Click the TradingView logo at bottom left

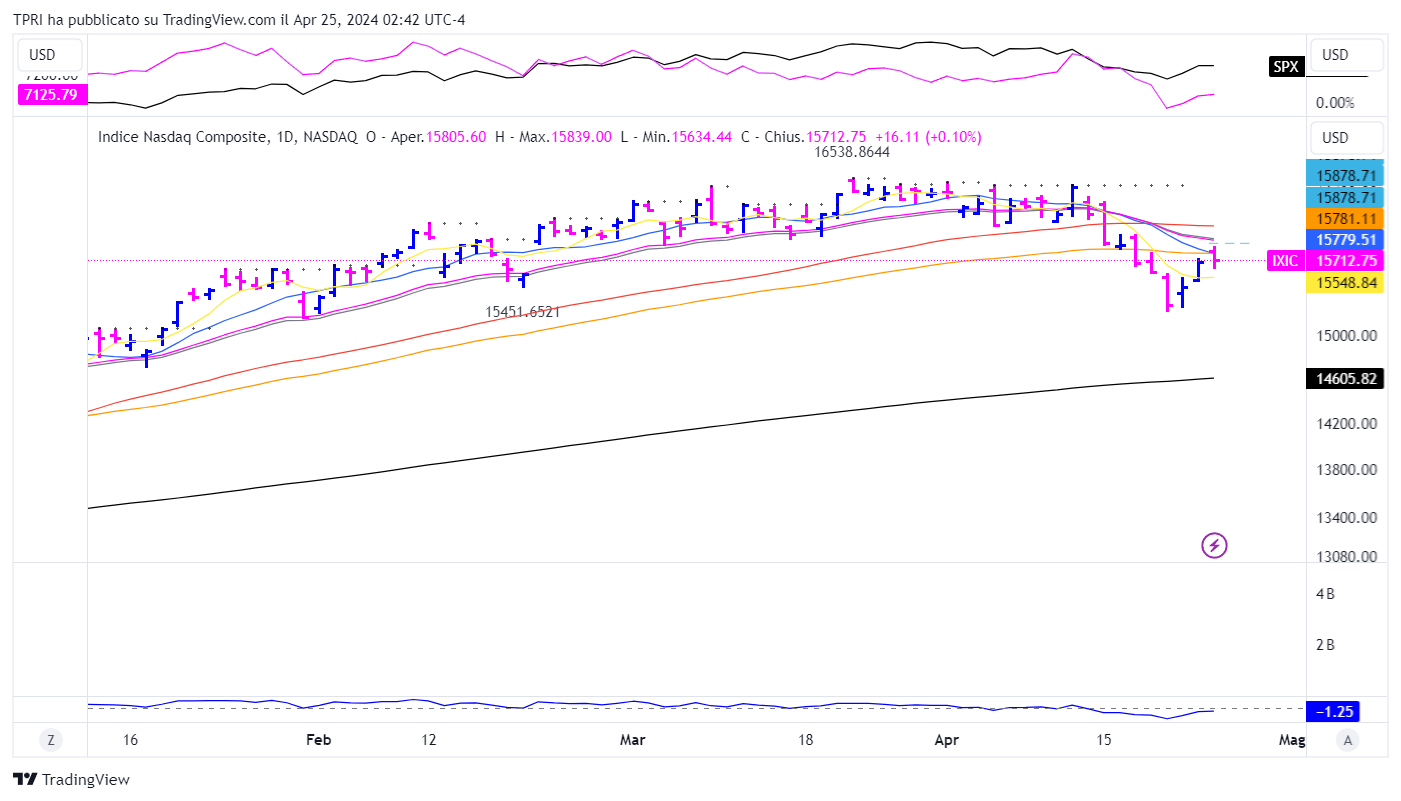pyautogui.click(x=71, y=779)
